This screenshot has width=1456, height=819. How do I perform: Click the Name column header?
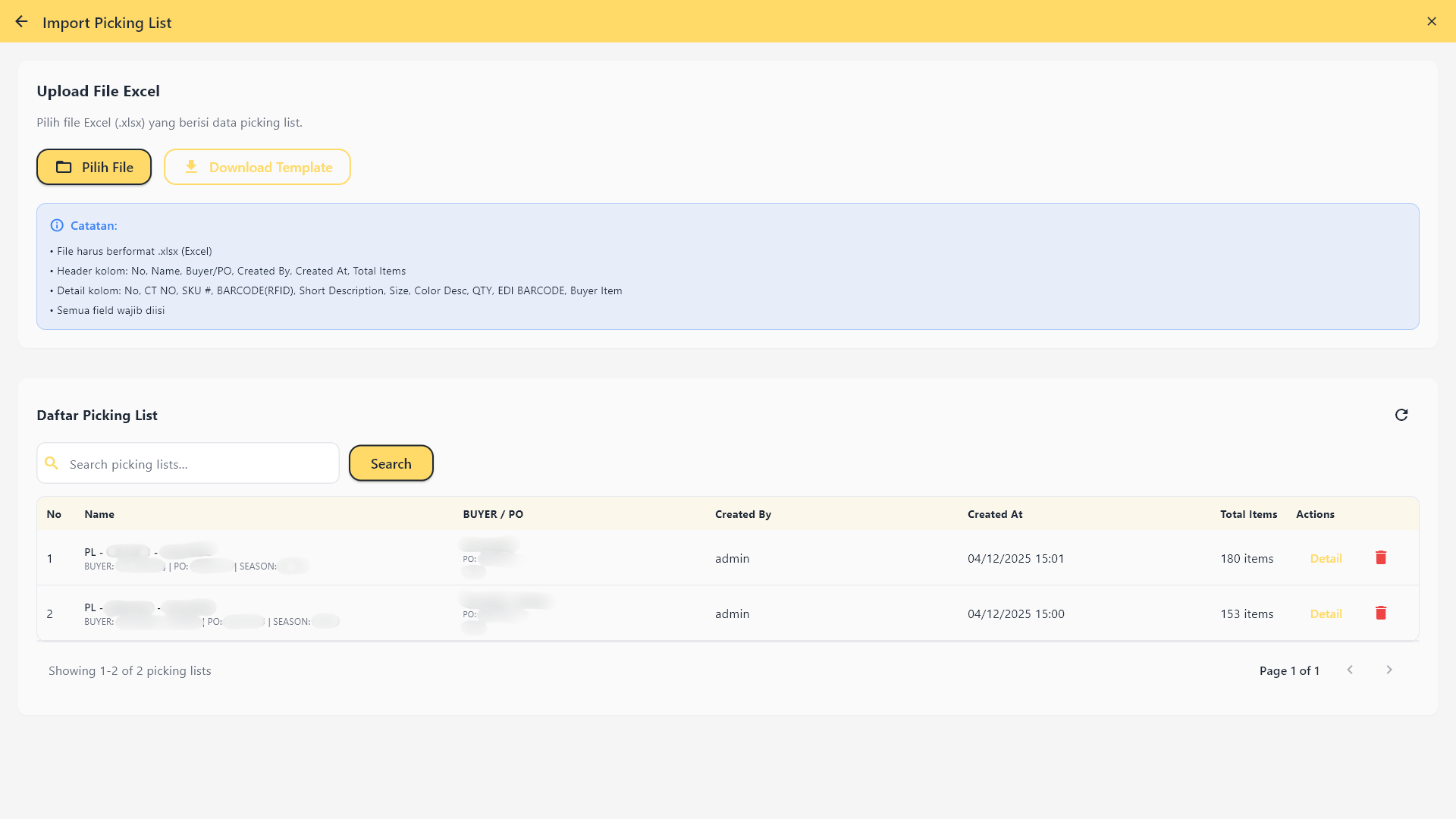(x=99, y=513)
